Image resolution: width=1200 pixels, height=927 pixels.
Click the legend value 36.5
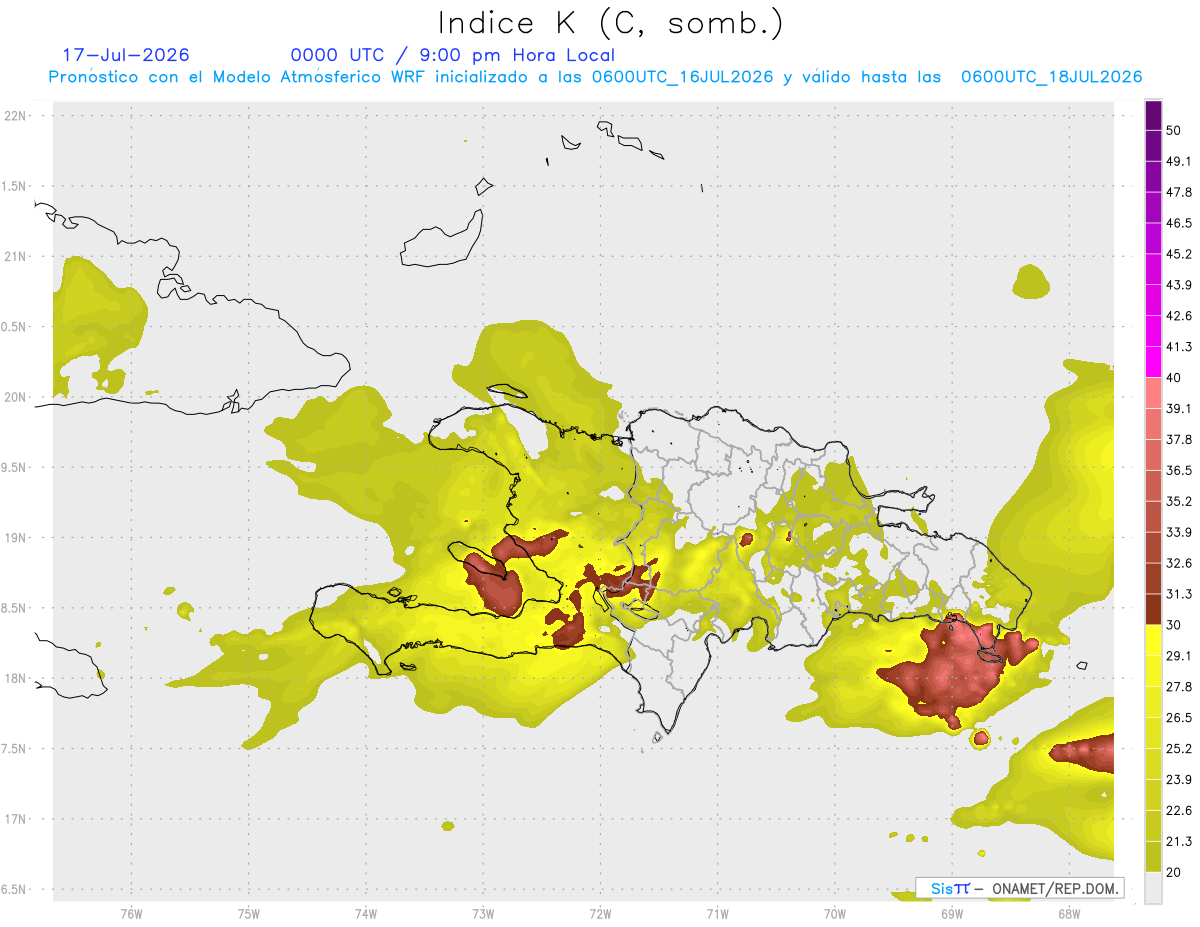[1179, 470]
